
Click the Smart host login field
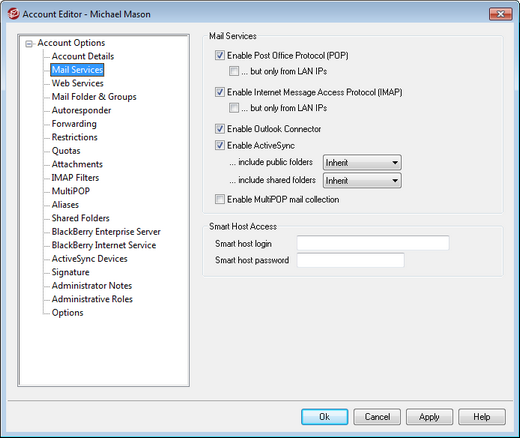[373, 243]
